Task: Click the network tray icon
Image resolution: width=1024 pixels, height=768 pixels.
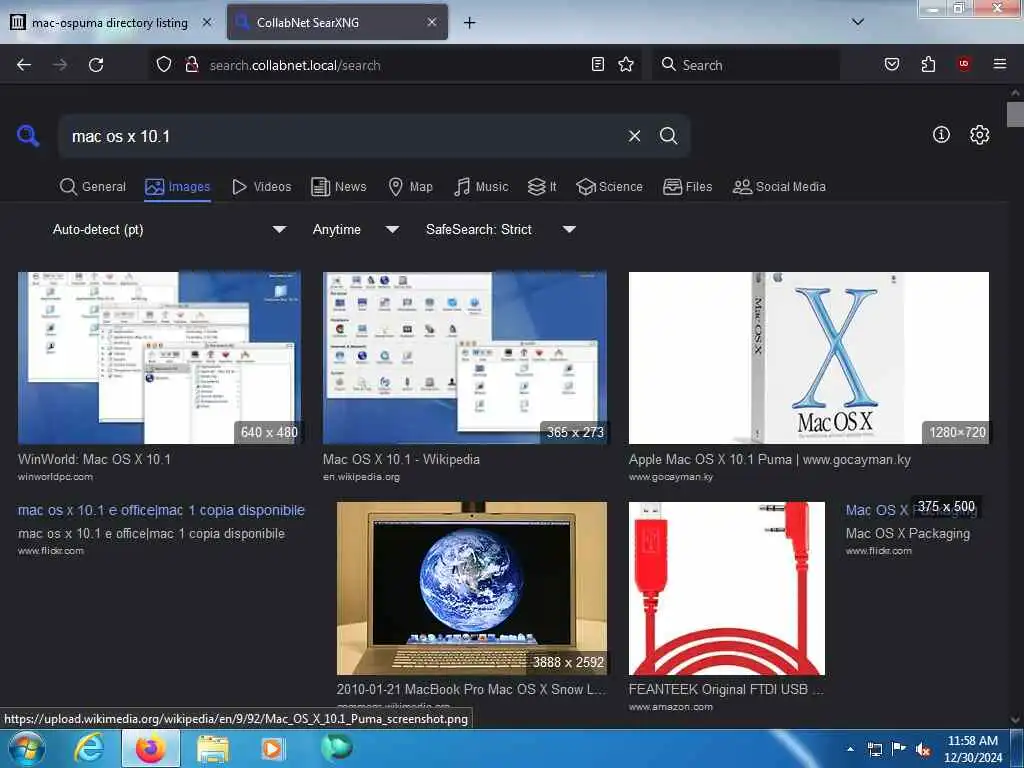Action: pyautogui.click(x=874, y=750)
